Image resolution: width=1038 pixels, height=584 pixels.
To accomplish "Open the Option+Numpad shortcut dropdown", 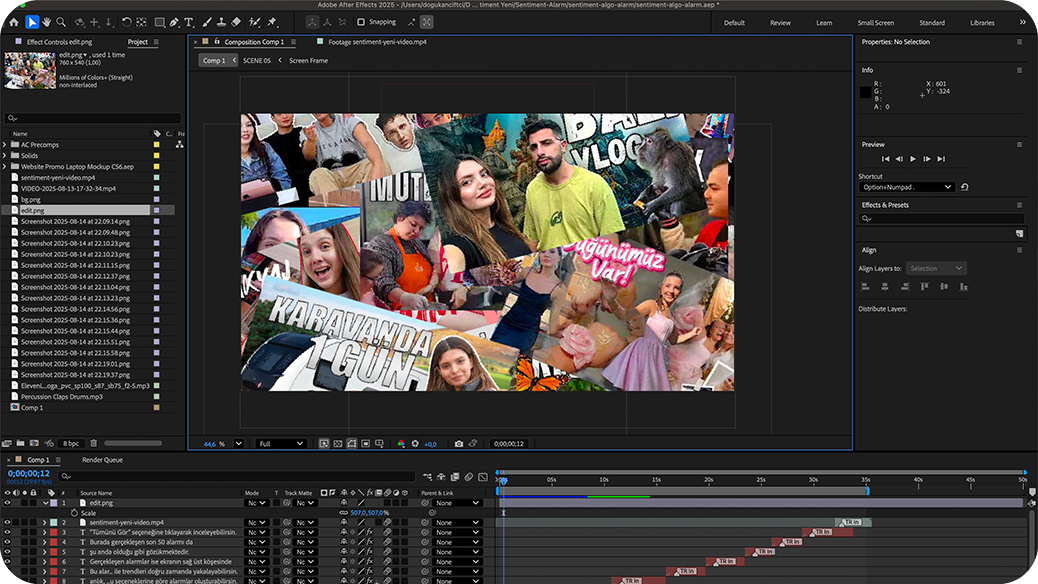I will point(907,187).
